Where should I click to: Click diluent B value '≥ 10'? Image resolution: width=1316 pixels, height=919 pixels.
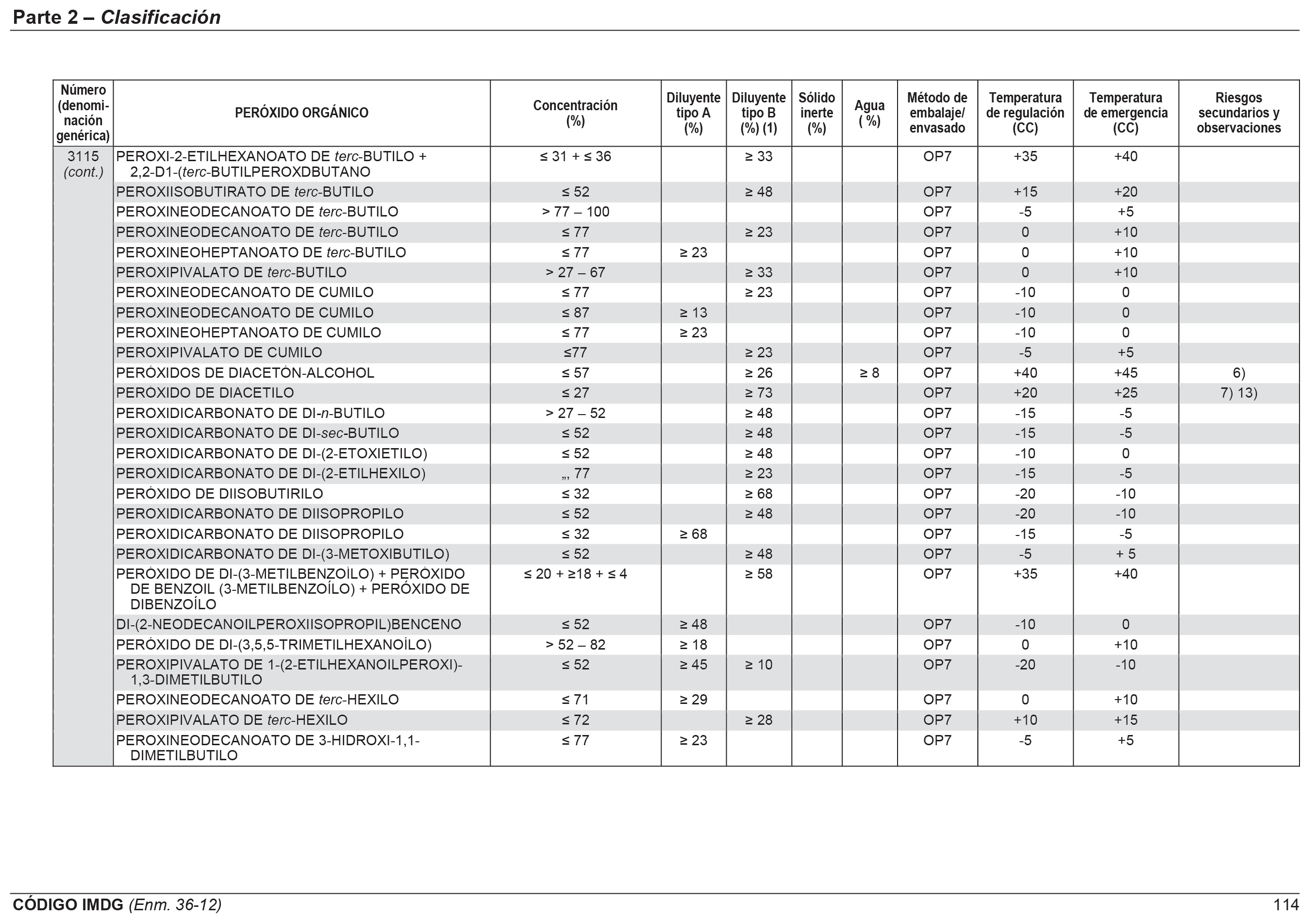click(x=759, y=665)
